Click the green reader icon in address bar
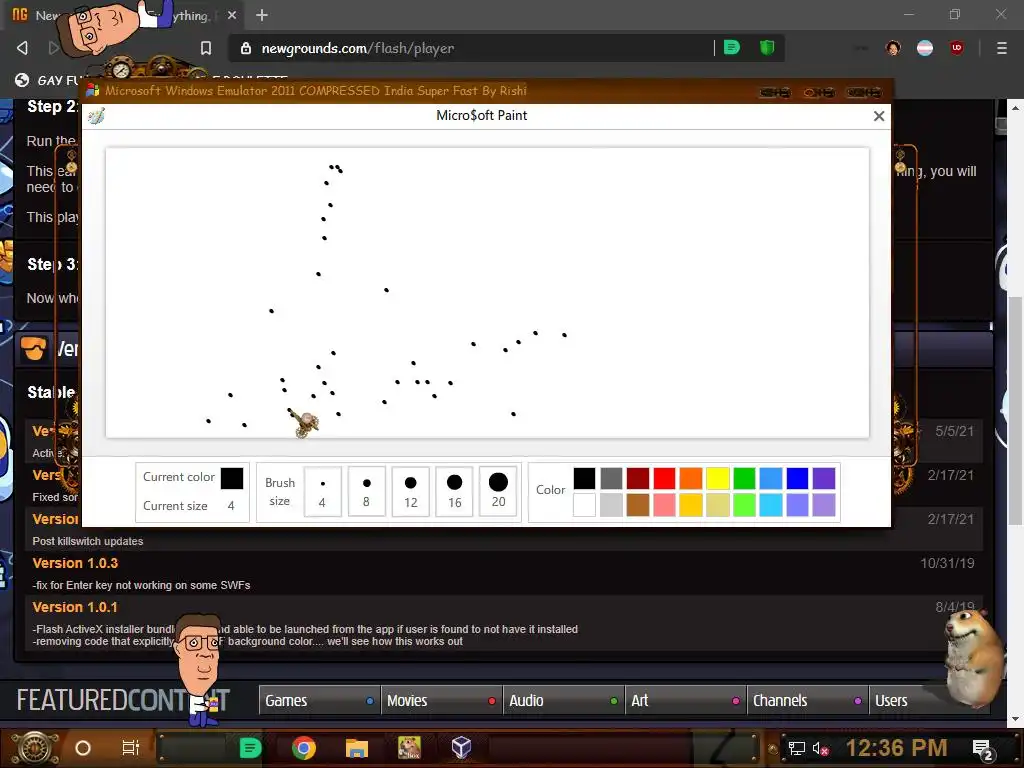Viewport: 1024px width, 768px height. click(732, 48)
